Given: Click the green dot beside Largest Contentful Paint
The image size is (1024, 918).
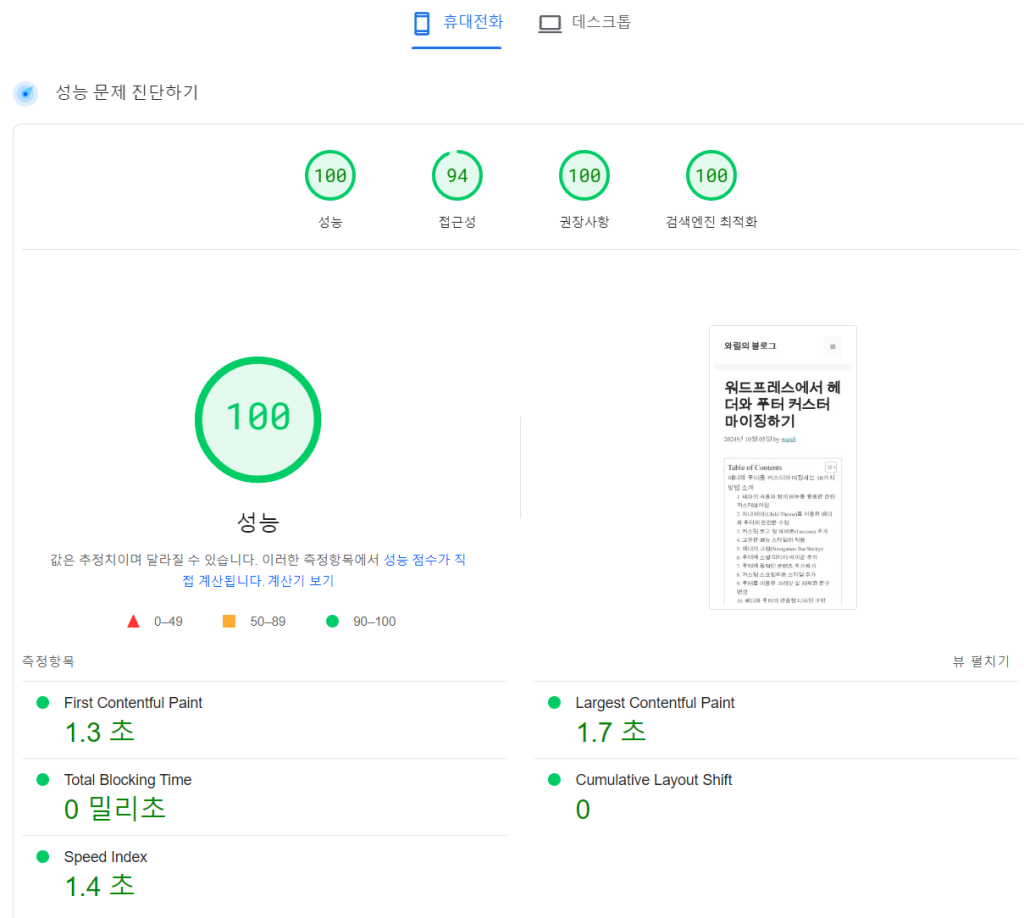Looking at the screenshot, I should pos(554,703).
